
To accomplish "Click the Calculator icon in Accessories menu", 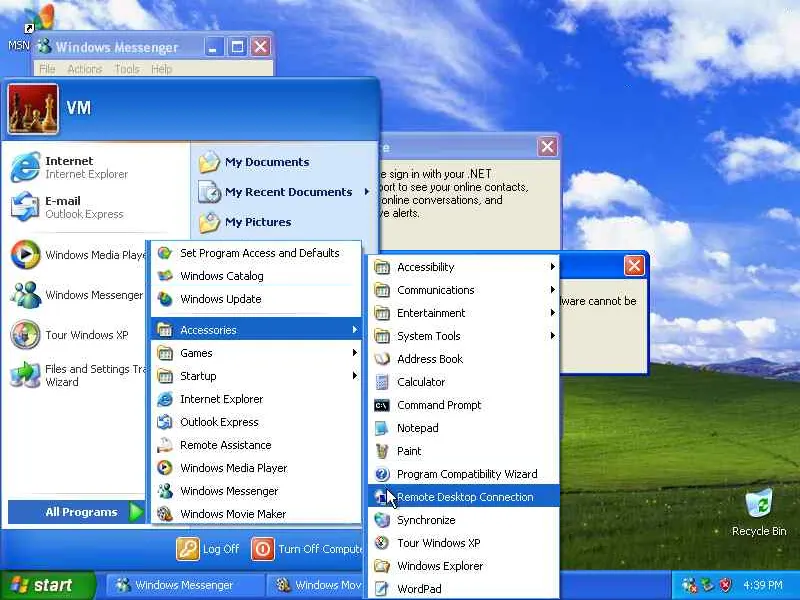I will click(382, 382).
